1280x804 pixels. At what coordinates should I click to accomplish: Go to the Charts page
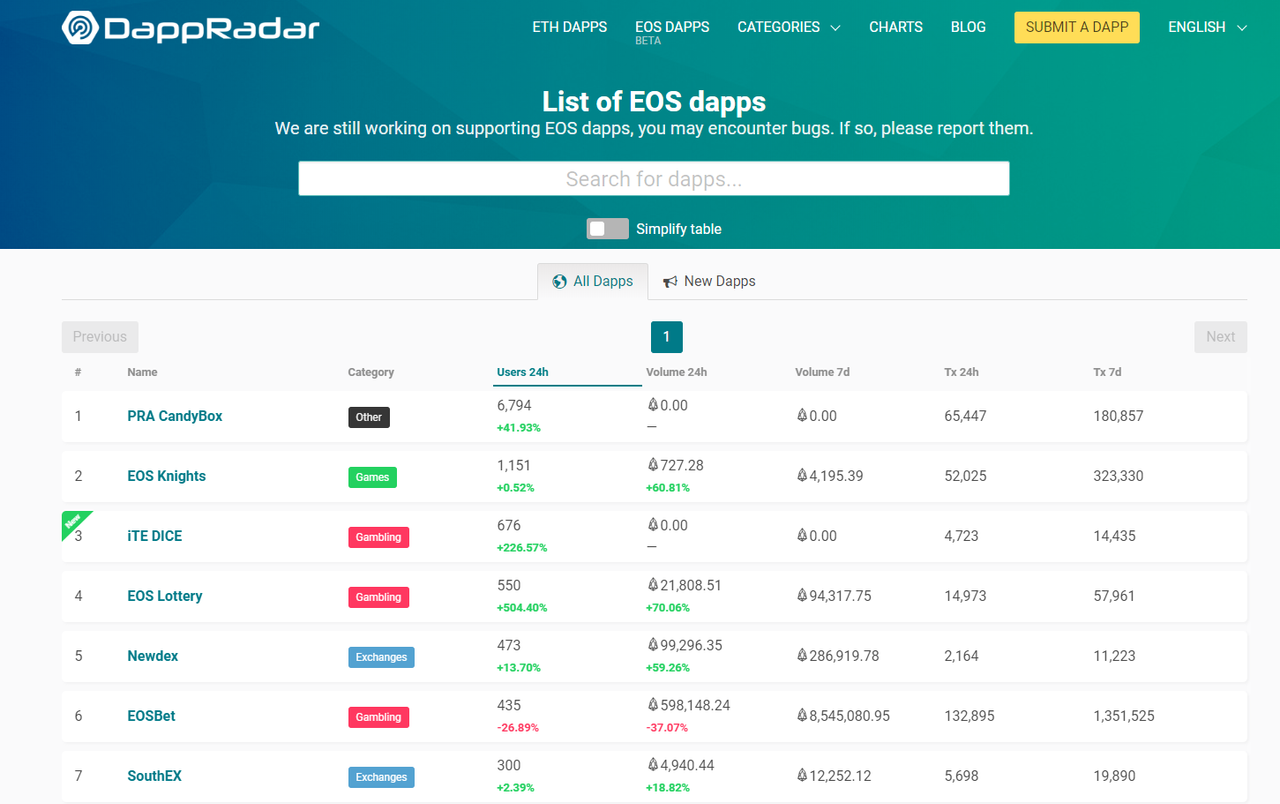[x=896, y=27]
